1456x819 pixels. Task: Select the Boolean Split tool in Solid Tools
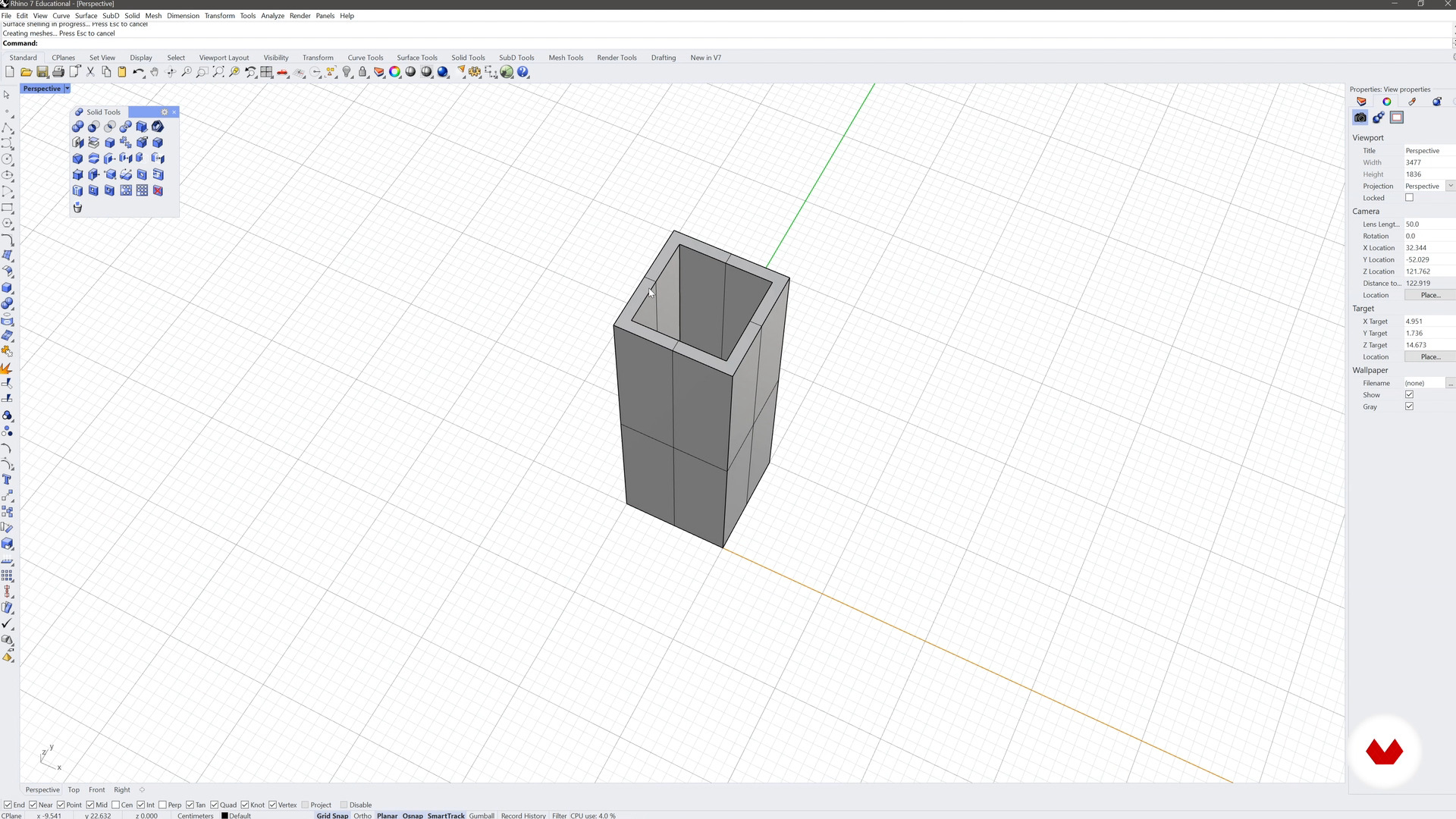pyautogui.click(x=126, y=127)
